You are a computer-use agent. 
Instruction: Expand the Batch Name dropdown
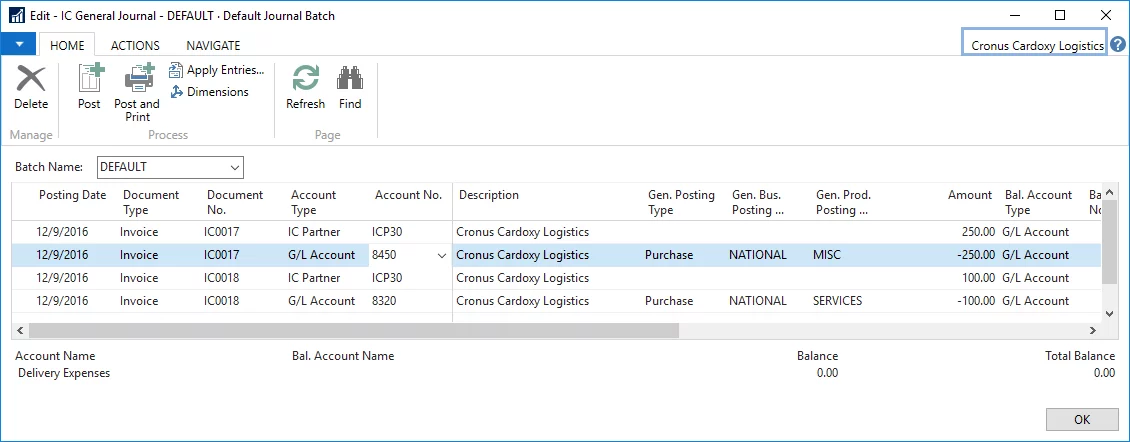tap(235, 167)
